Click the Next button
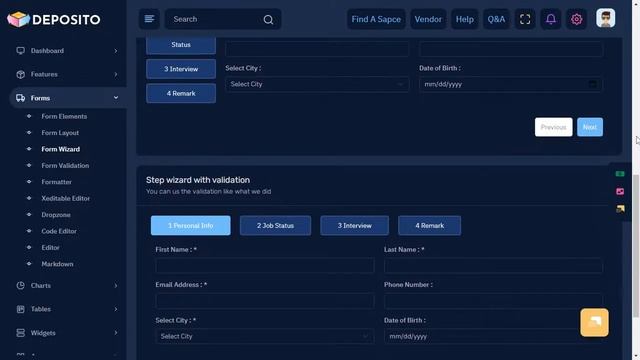This screenshot has width=640, height=360. (x=590, y=127)
